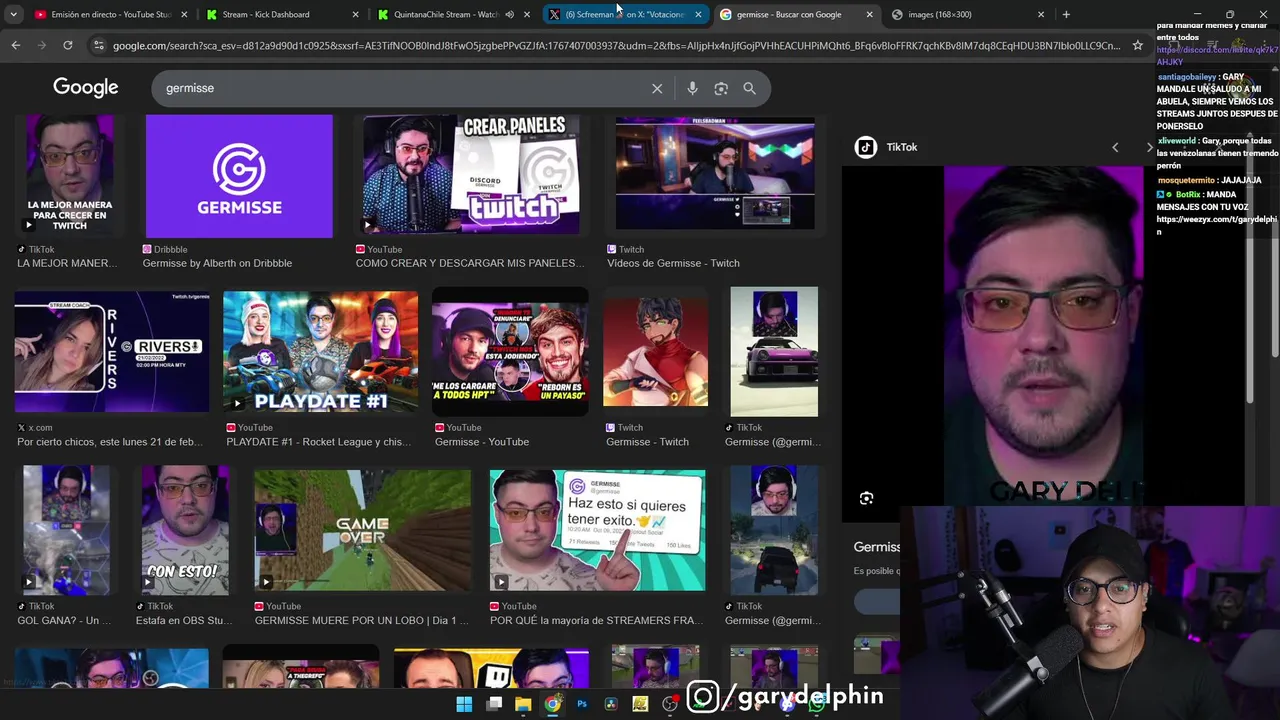The image size is (1280, 720).
Task: Search inside the preview image with Lens icon
Action: point(866,498)
